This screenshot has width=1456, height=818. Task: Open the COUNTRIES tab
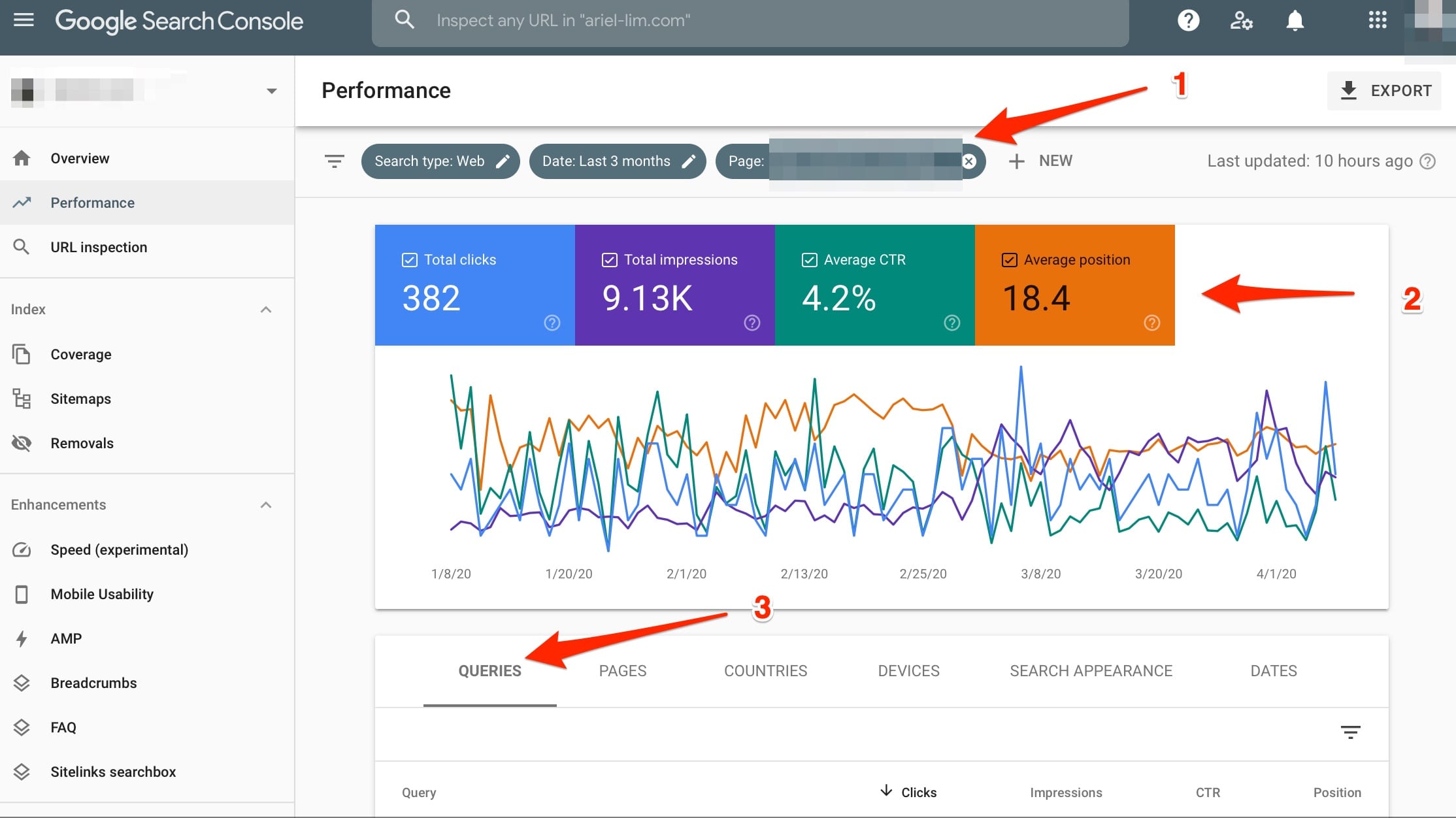765,670
